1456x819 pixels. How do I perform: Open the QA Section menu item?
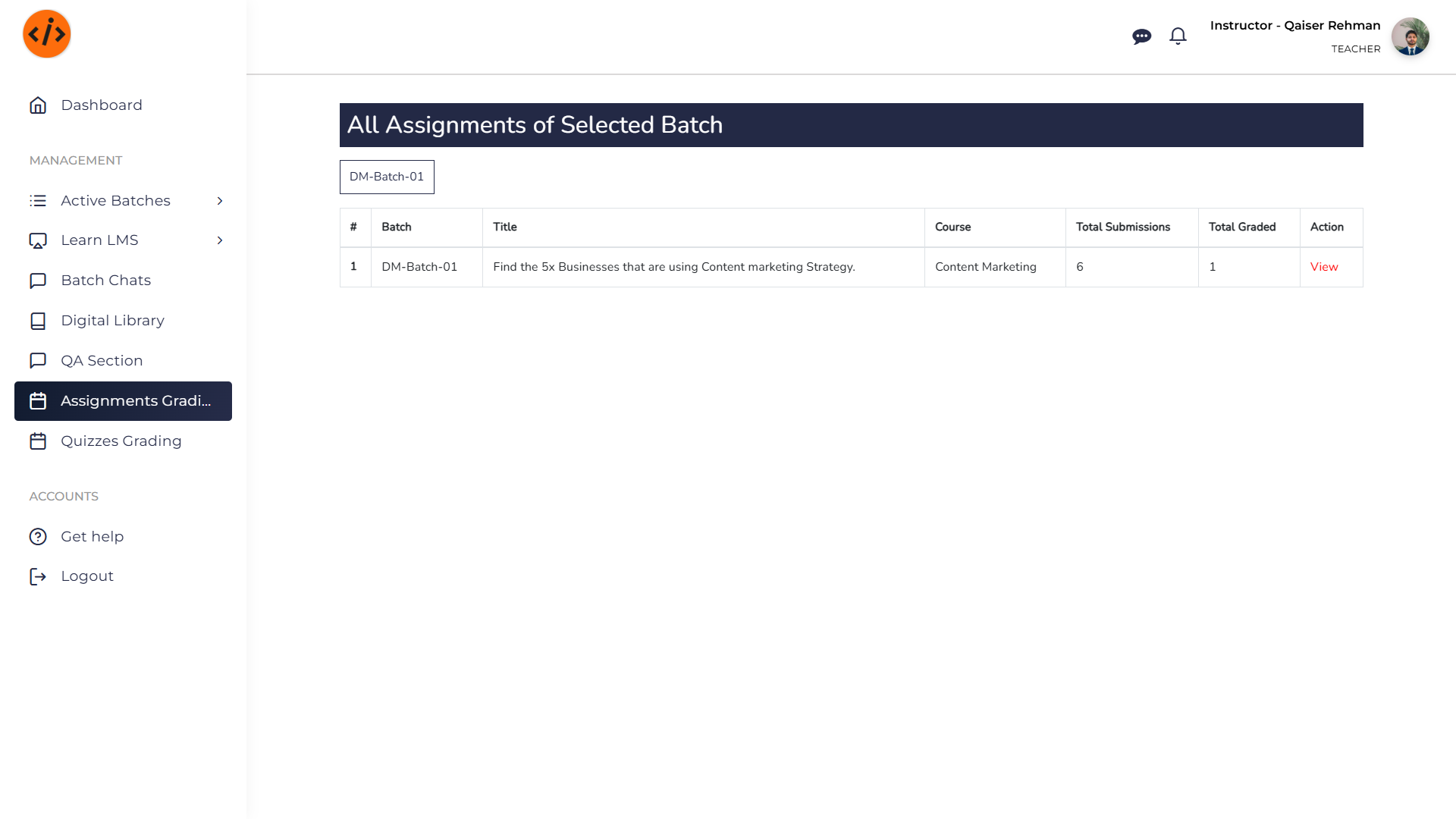pyautogui.click(x=102, y=361)
